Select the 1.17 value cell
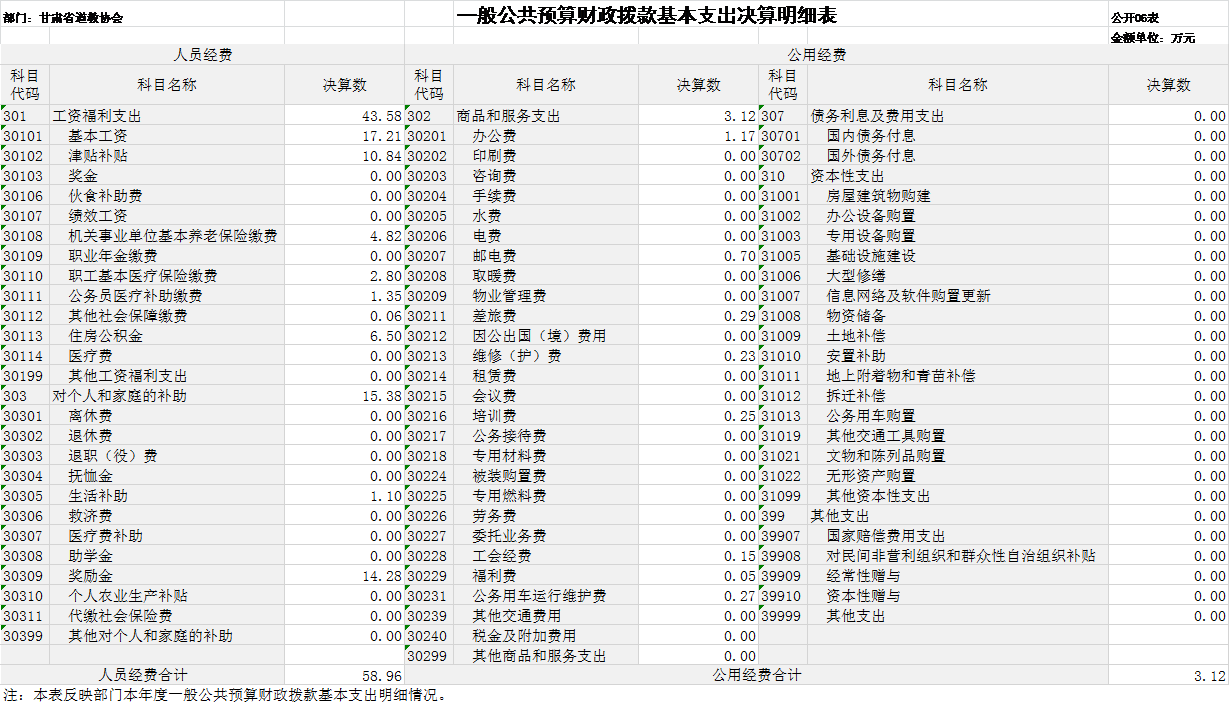The height and width of the screenshot is (706, 1230). [x=698, y=136]
